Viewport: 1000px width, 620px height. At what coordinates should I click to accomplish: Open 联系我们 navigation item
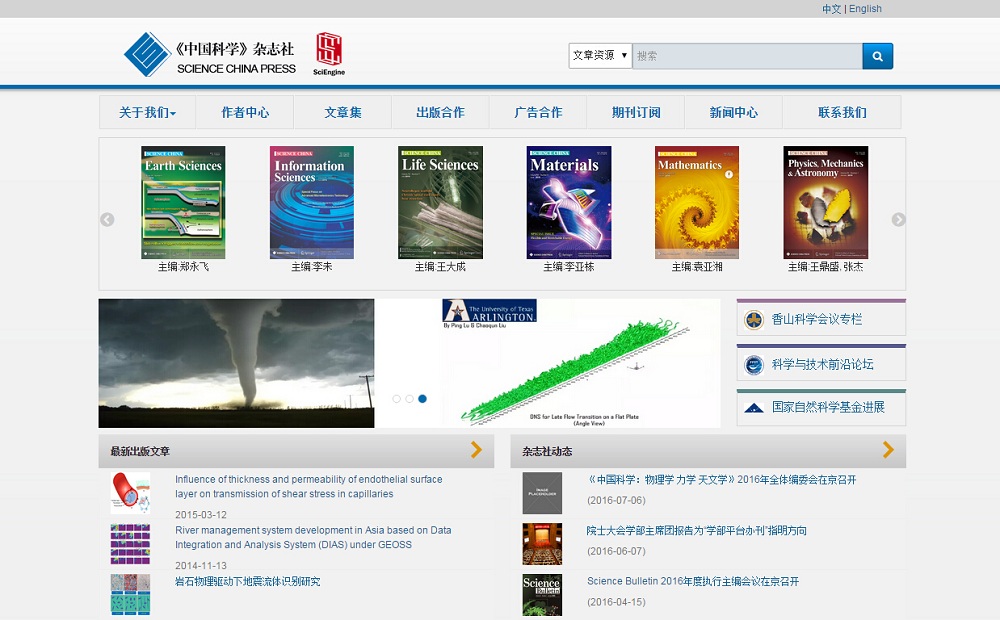click(x=842, y=112)
